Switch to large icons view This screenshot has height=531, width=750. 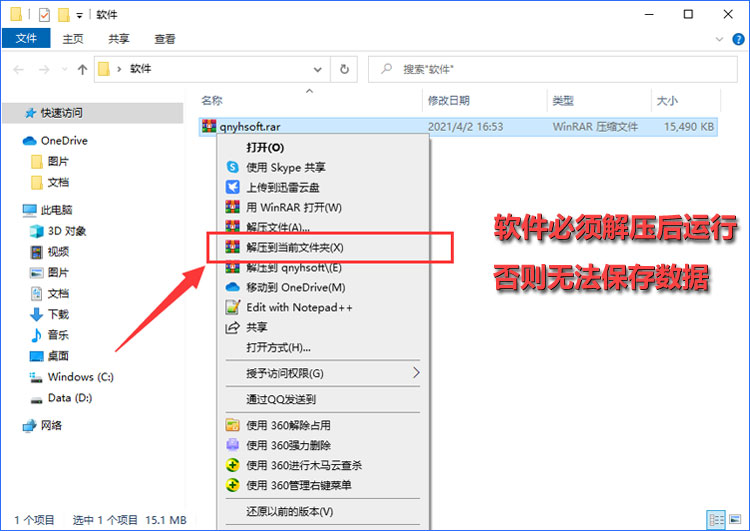coord(735,520)
